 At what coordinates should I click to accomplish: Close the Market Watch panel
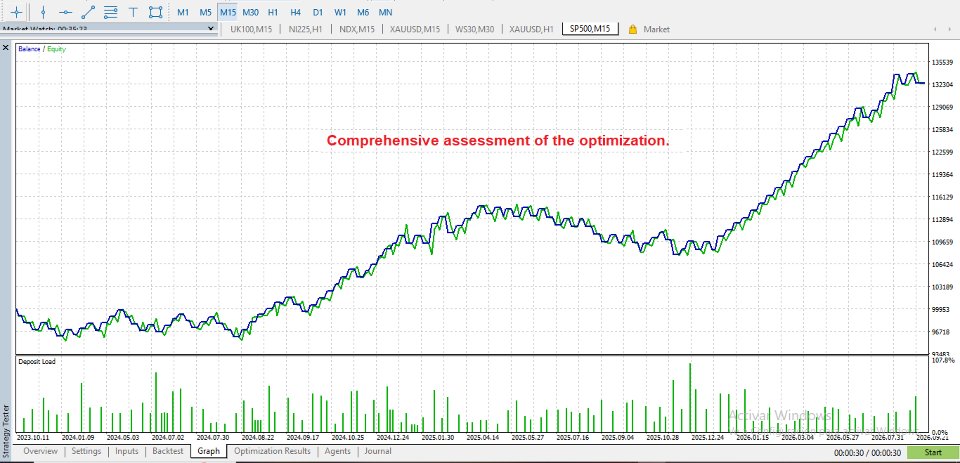click(211, 28)
